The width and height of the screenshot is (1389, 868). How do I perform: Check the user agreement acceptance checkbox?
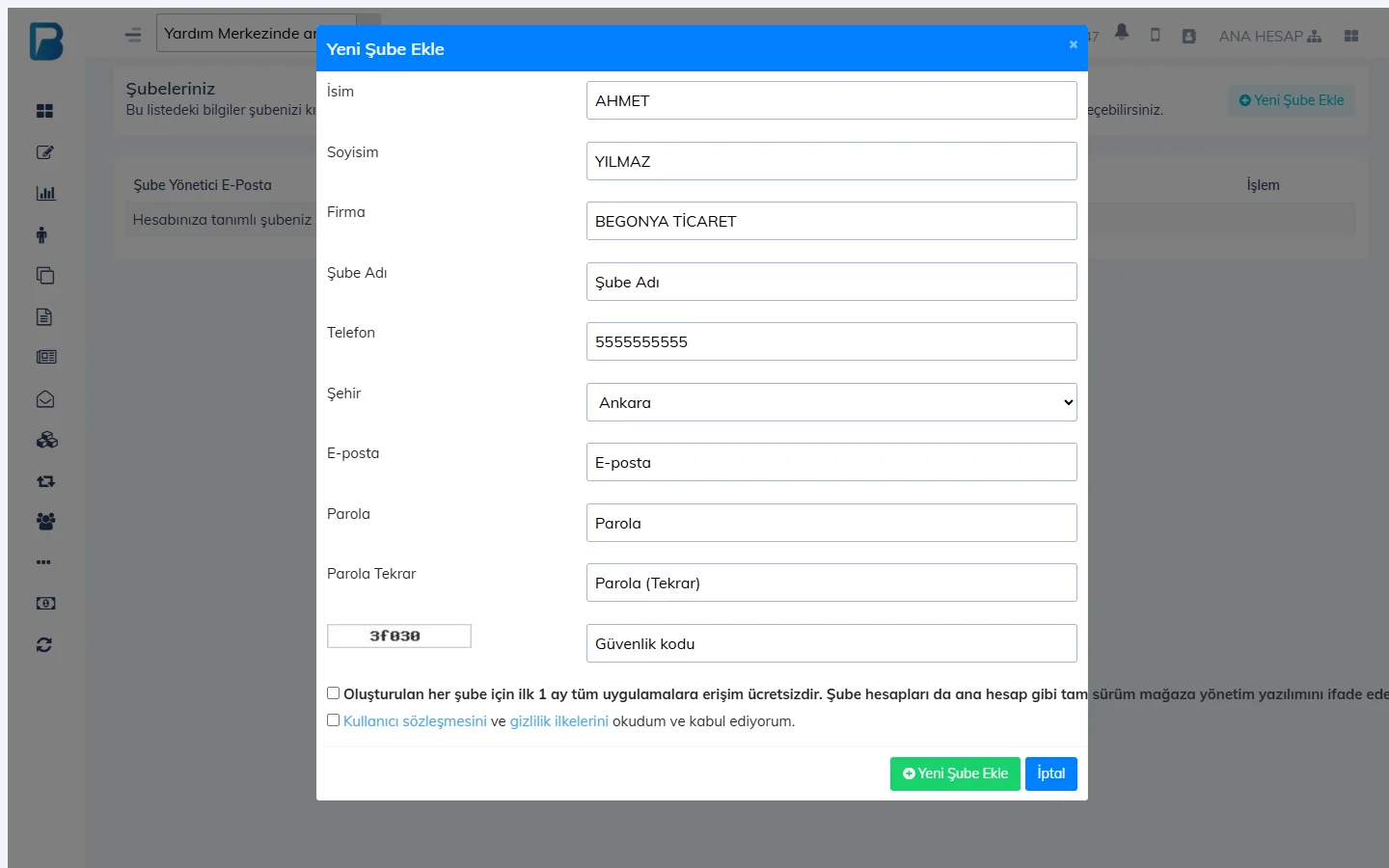(333, 720)
